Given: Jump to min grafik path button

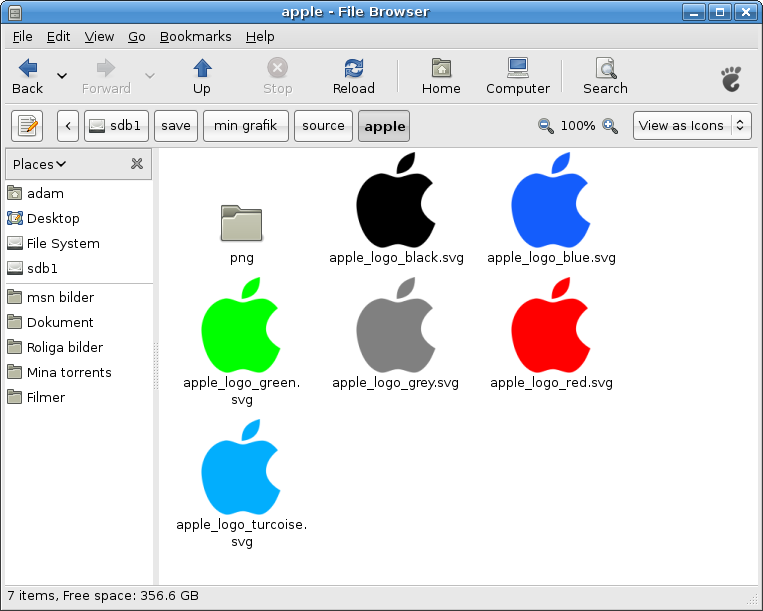Looking at the screenshot, I should click(x=246, y=126).
